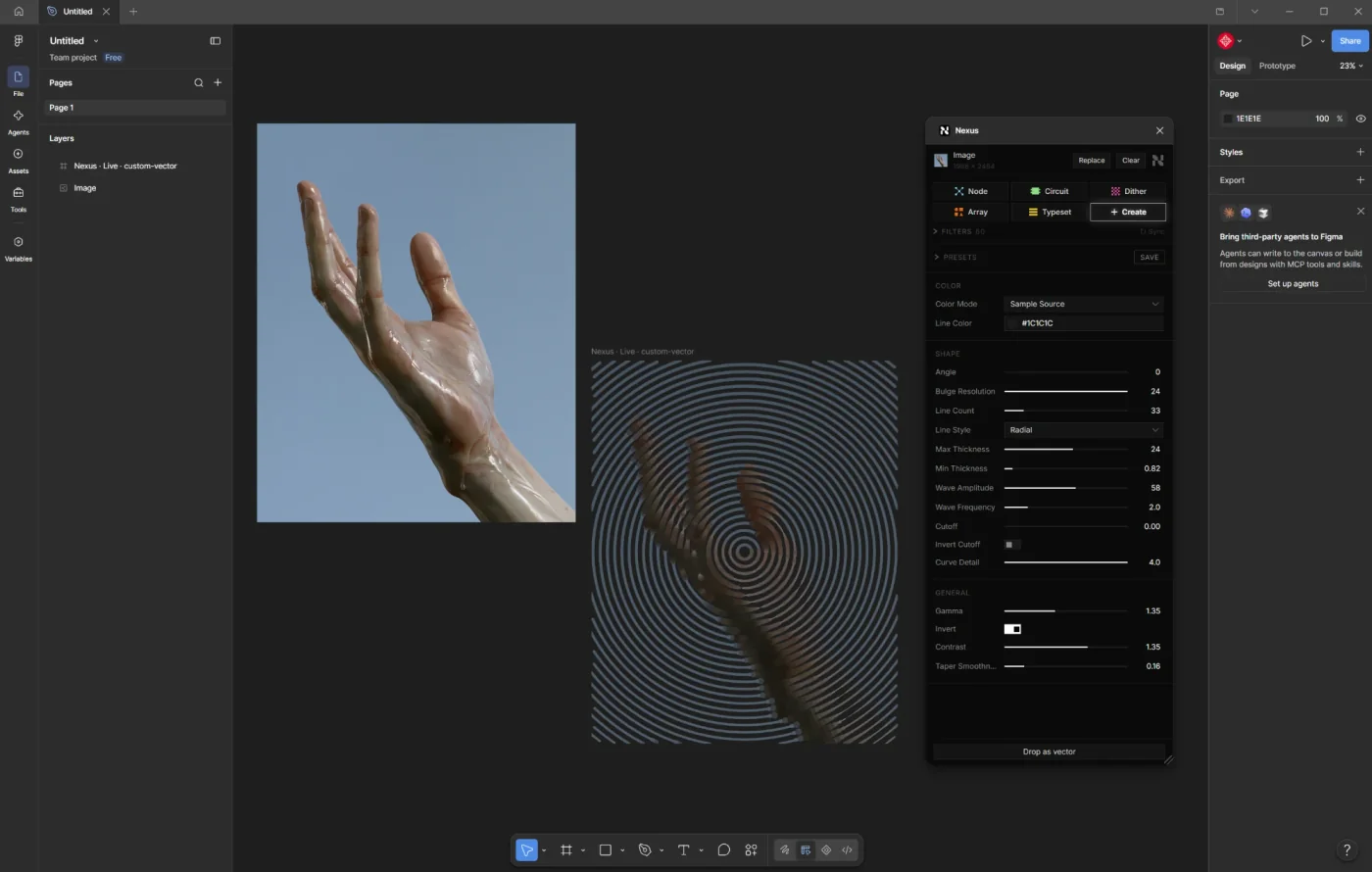Select the Dither mode in Nexus
Image resolution: width=1372 pixels, height=872 pixels.
click(x=1128, y=191)
